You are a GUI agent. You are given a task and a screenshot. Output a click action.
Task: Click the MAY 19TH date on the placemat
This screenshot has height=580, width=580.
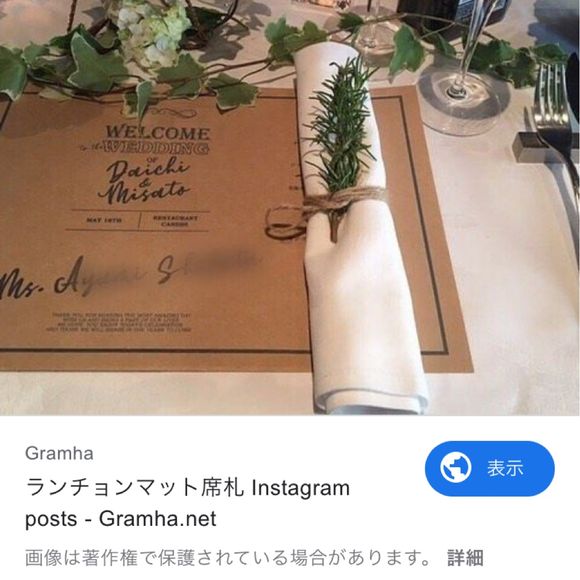tap(104, 220)
